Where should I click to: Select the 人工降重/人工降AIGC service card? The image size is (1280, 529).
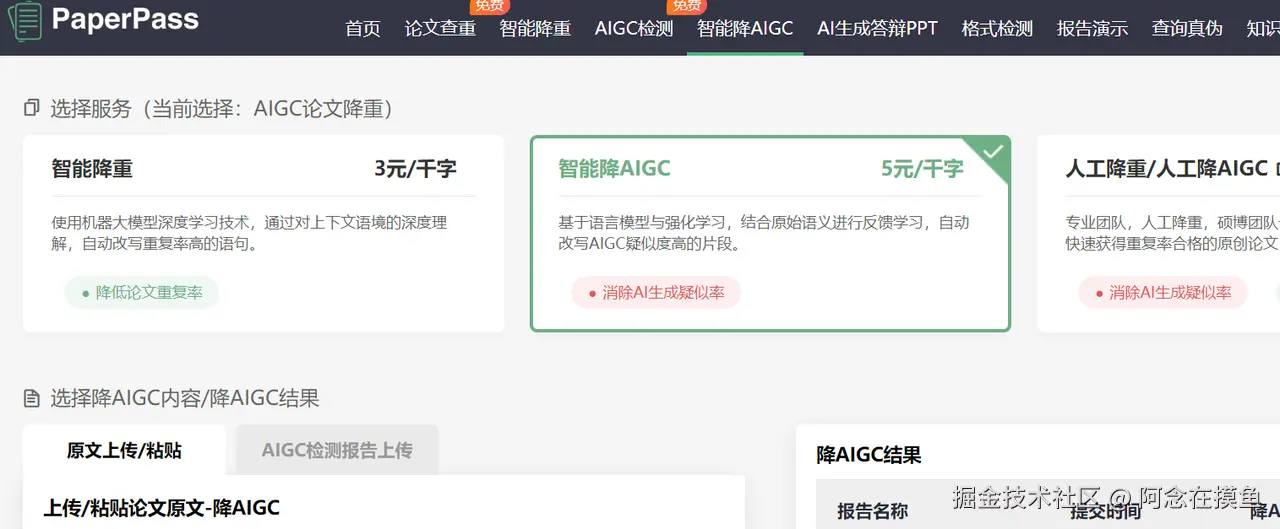pos(1159,233)
